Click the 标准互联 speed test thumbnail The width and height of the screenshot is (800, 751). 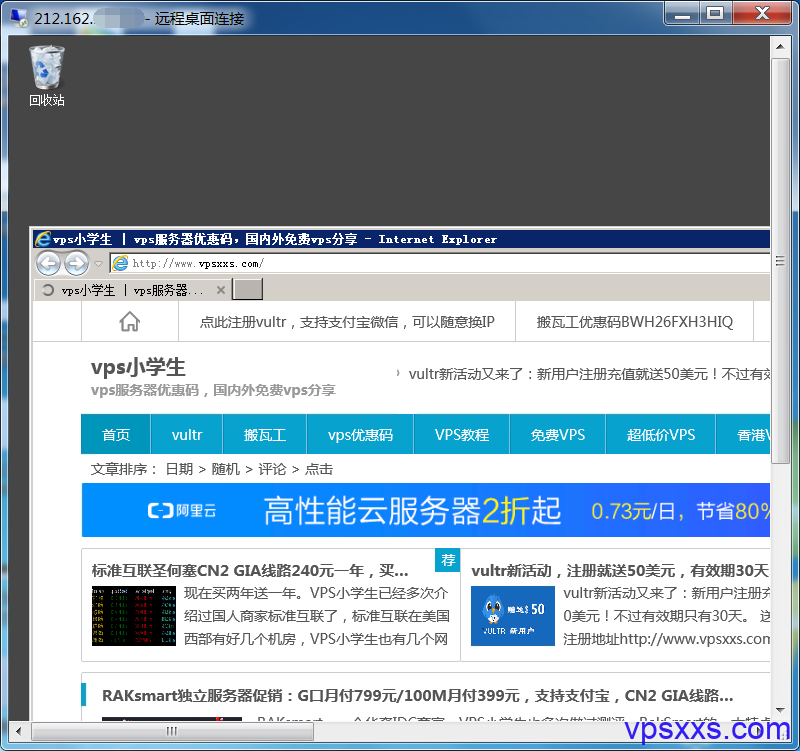pyautogui.click(x=134, y=616)
